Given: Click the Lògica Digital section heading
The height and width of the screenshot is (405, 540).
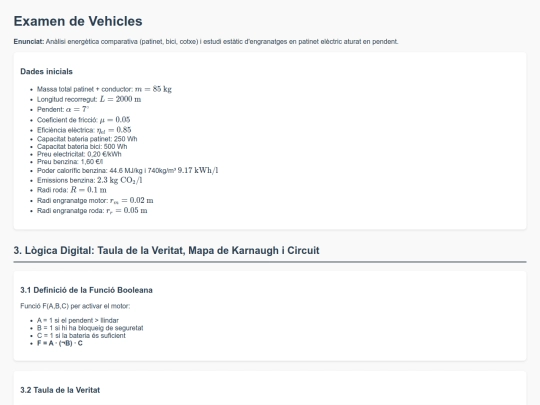Looking at the screenshot, I should pos(167,250).
